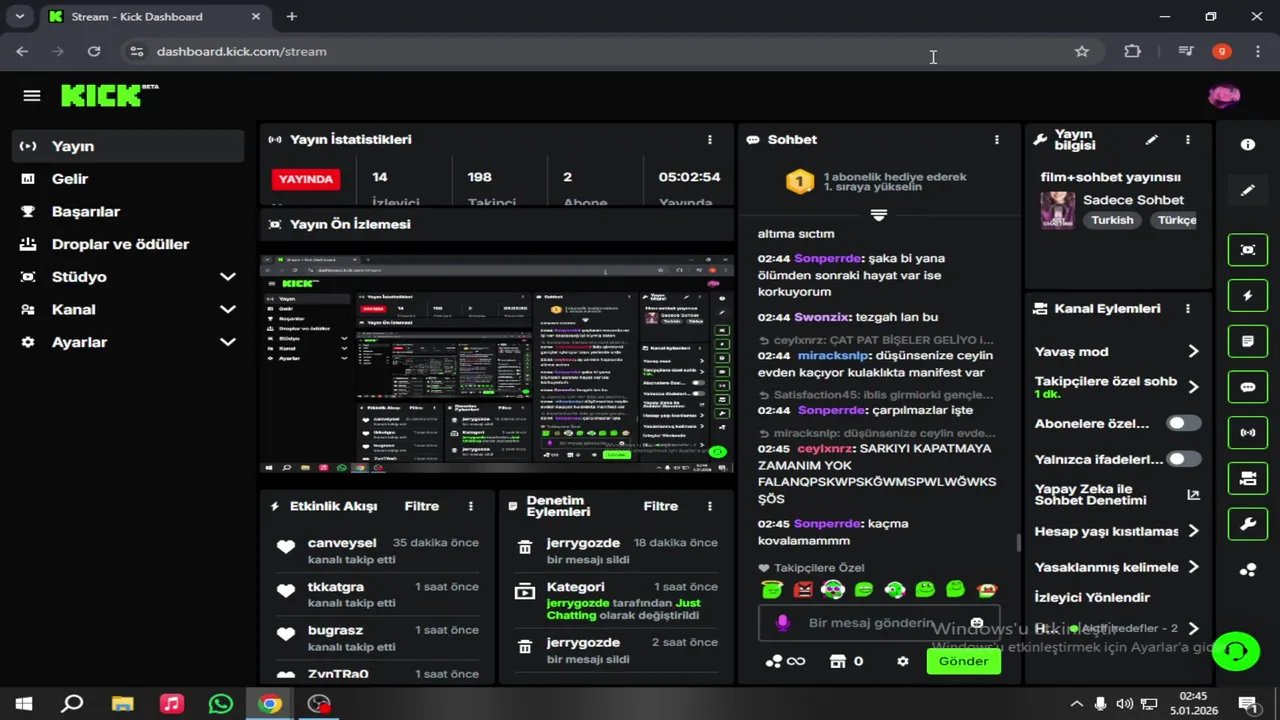Open Takipçilere özel sohbet options arrow
Viewport: 1280px width, 720px height.
1193,387
